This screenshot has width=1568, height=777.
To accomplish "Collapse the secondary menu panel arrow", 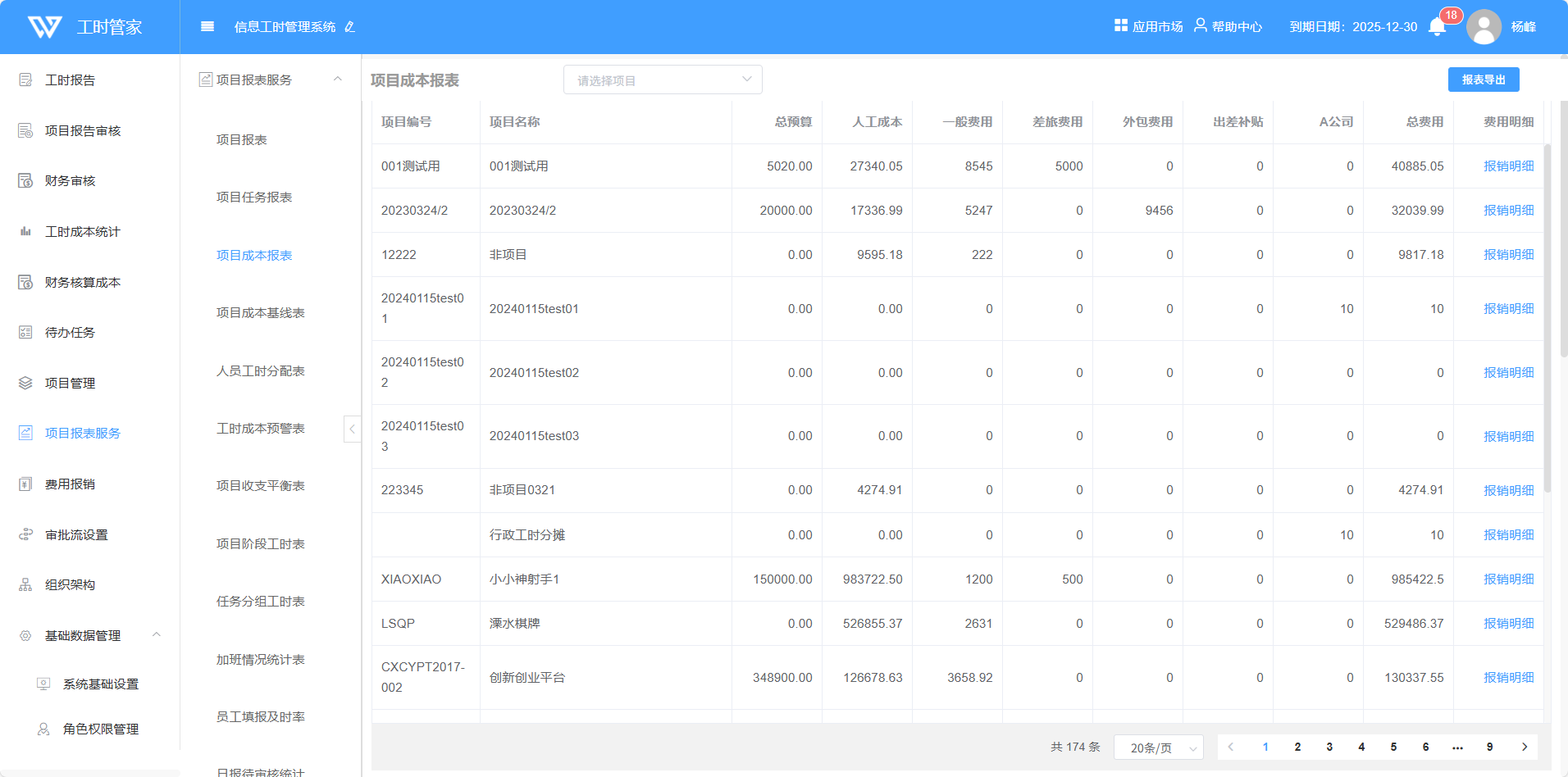I will point(352,429).
